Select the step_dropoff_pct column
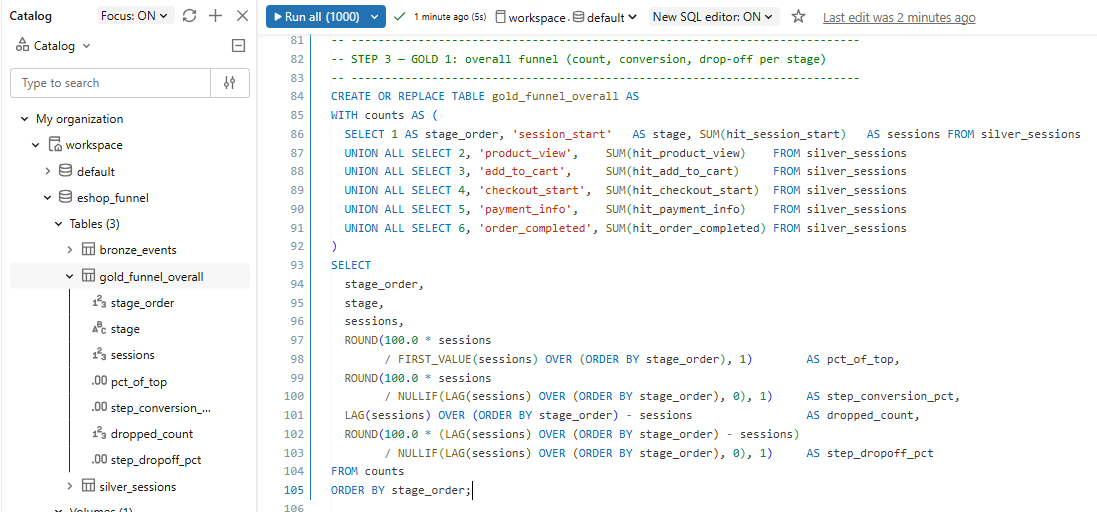The height and width of the screenshot is (512, 1097). click(157, 460)
